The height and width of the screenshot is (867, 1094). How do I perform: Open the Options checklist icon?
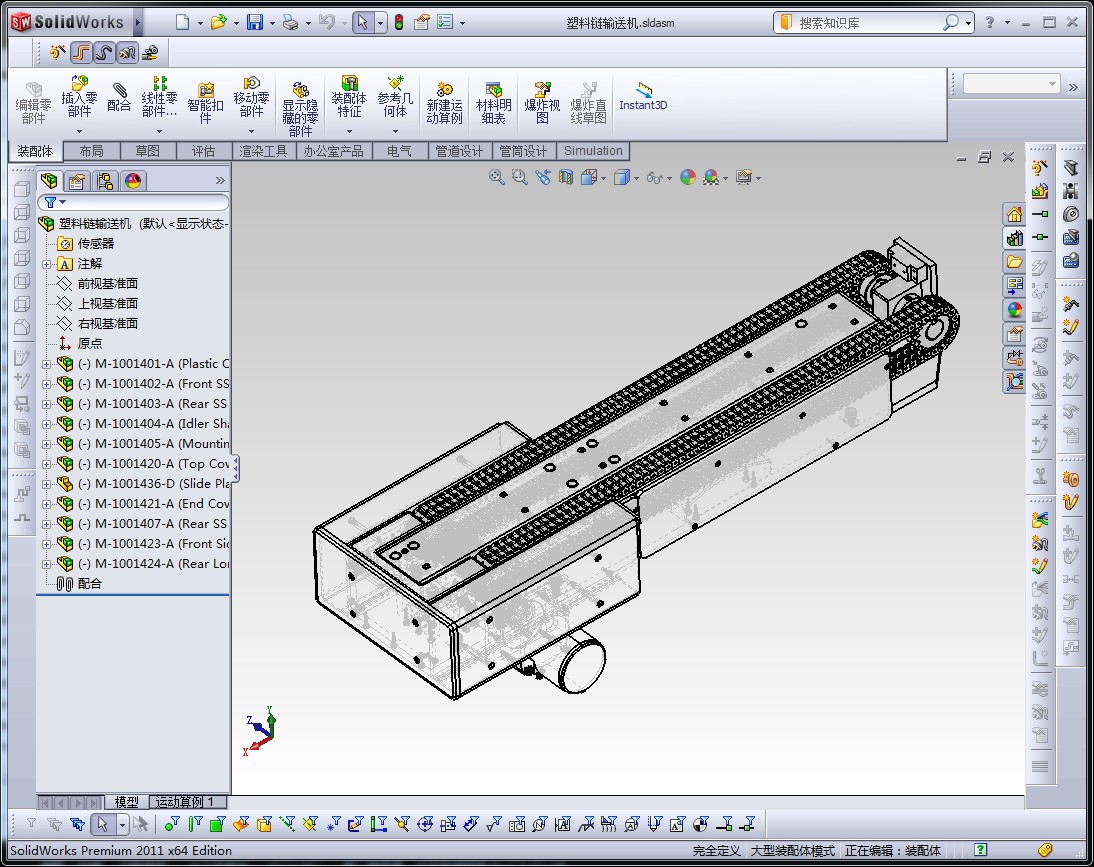click(x=444, y=22)
